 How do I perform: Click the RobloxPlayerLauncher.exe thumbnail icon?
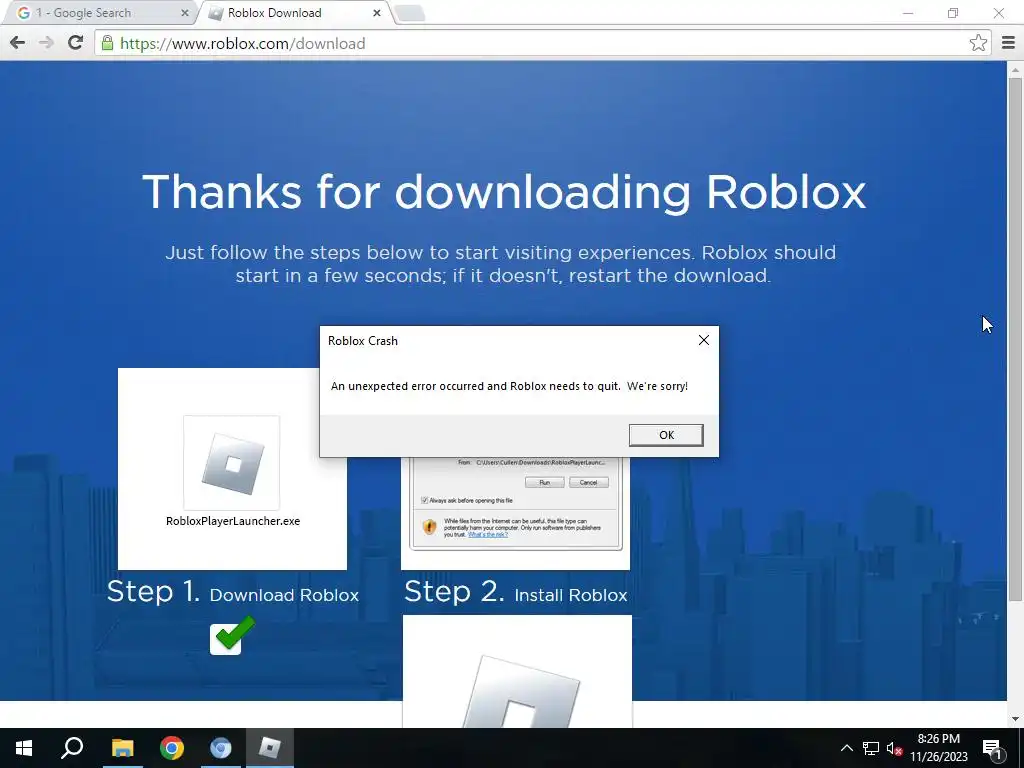[232, 462]
